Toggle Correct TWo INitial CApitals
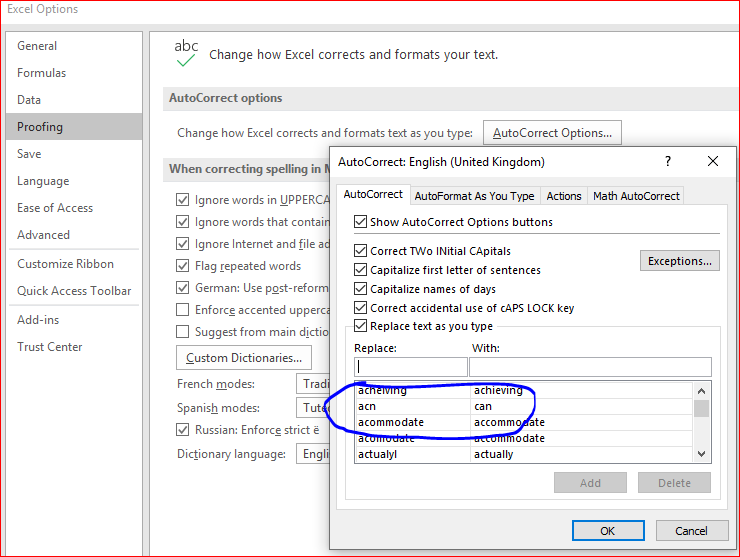This screenshot has width=740, height=557. tap(360, 251)
